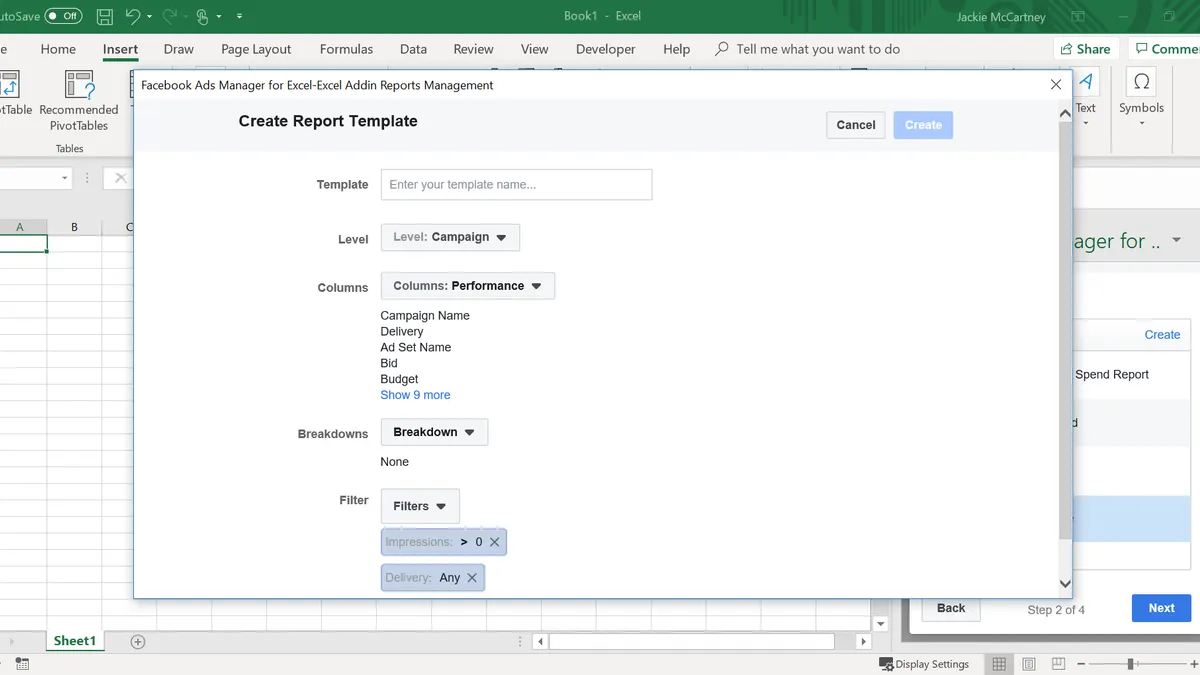Click the Create link in the side pane
Viewport: 1200px width, 675px height.
point(1162,335)
